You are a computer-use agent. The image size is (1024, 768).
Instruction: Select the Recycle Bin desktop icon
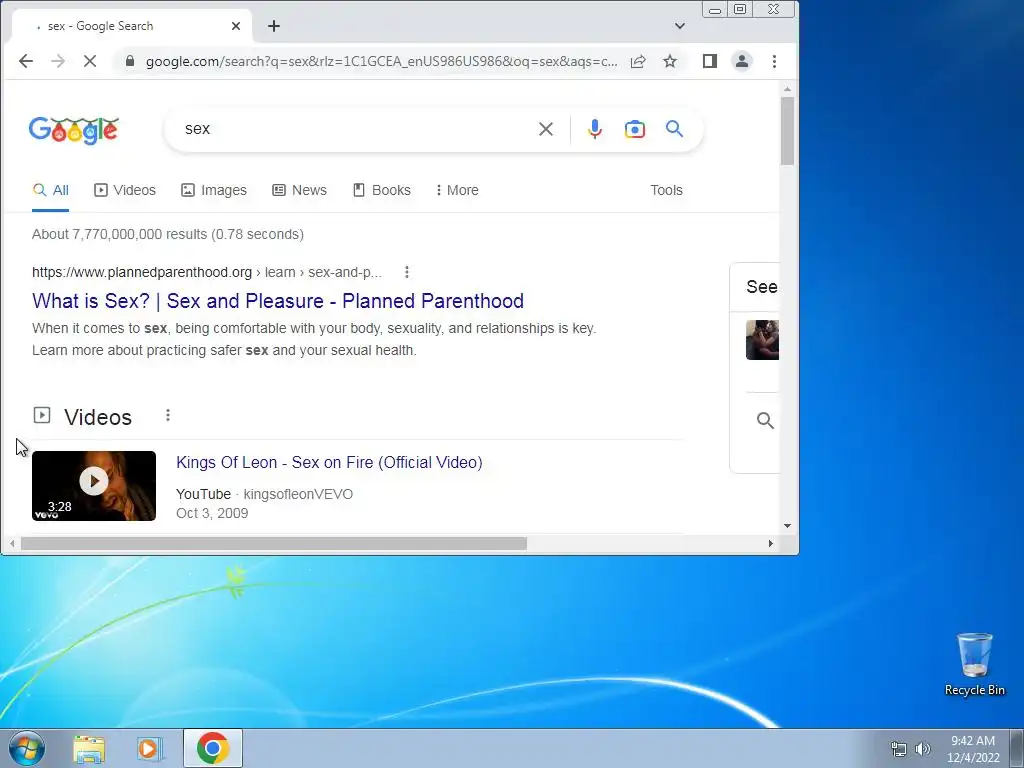pos(974,664)
